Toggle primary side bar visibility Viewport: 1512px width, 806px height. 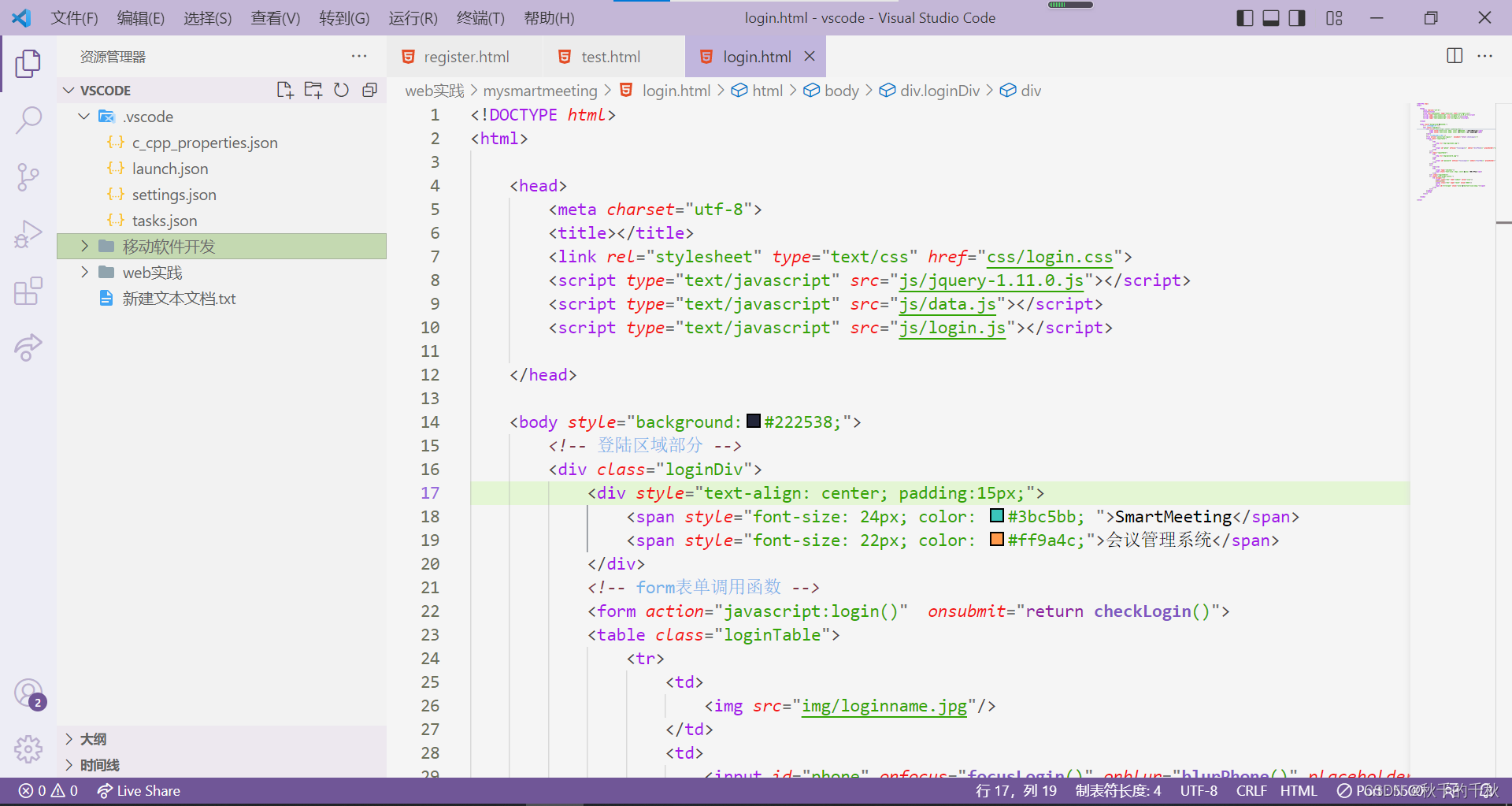1245,18
